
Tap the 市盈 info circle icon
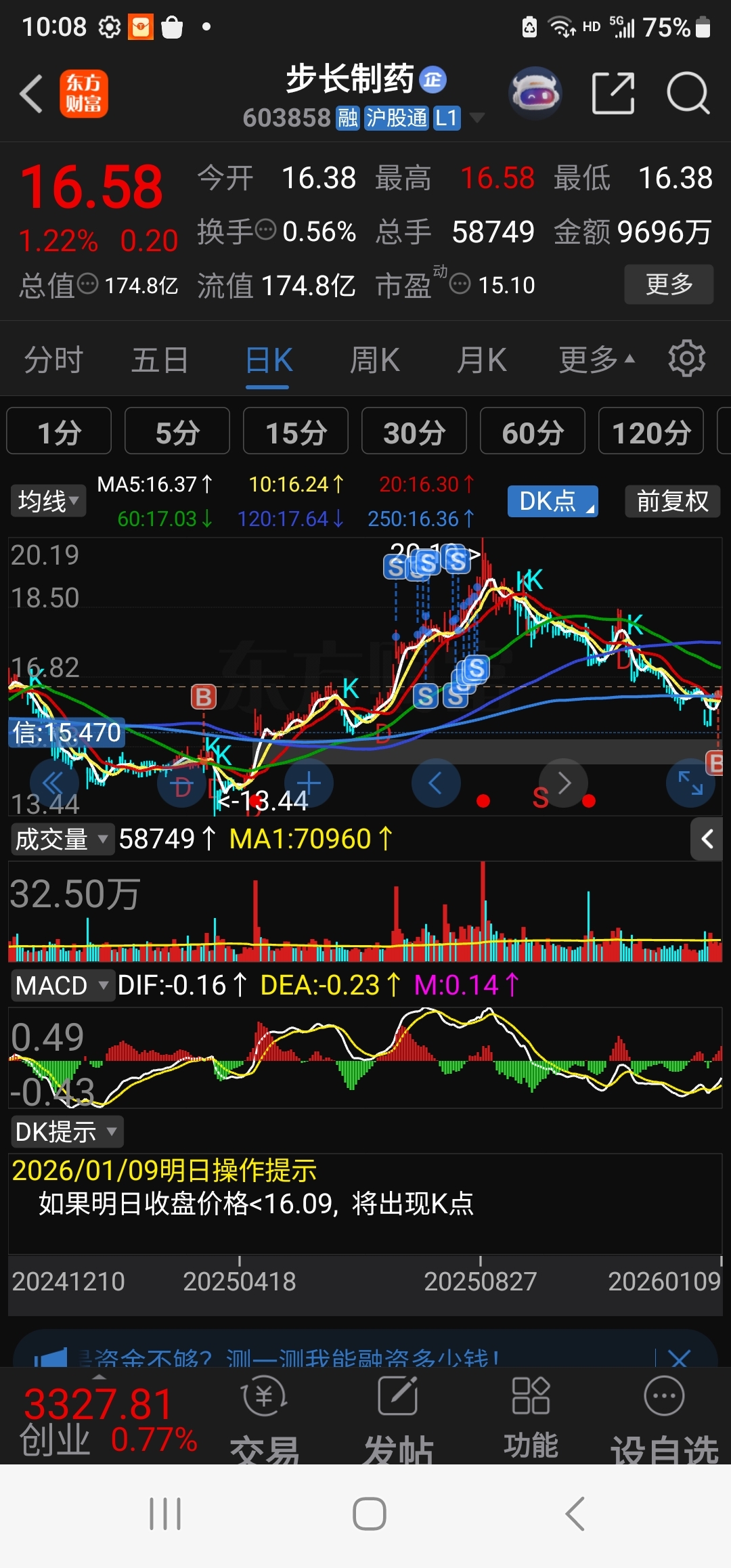point(460,284)
